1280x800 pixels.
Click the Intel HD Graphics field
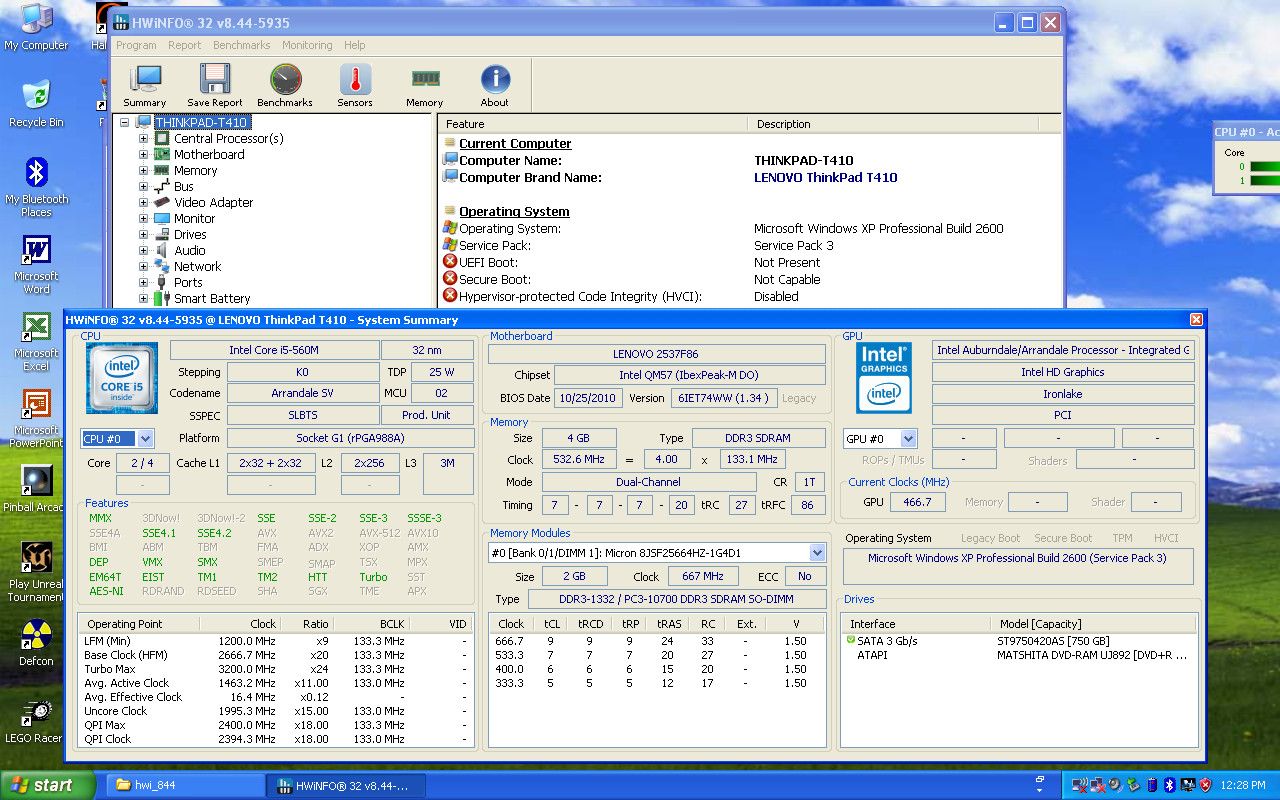tap(1063, 372)
